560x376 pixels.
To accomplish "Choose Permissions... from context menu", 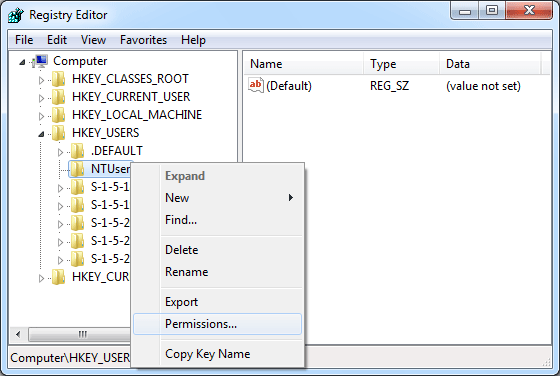I will click(218, 324).
